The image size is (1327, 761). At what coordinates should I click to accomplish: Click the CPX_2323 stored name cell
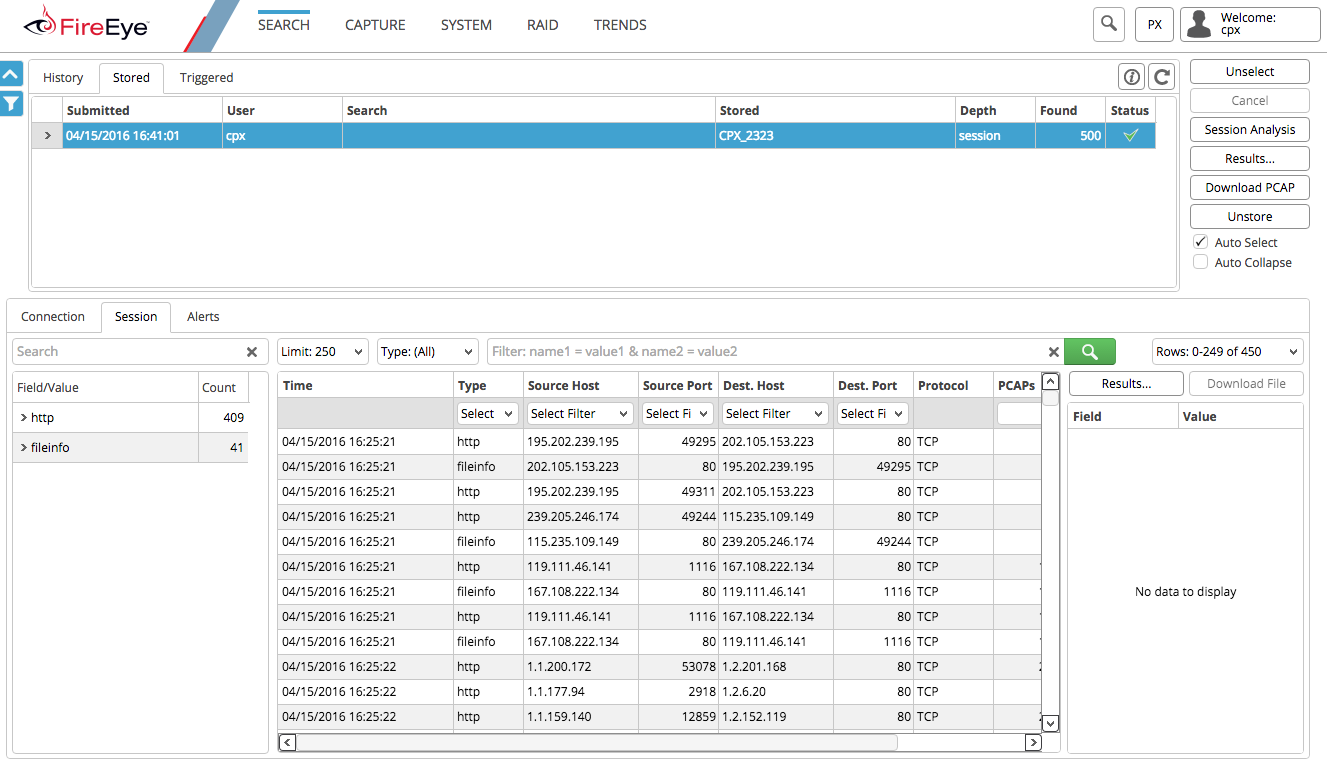coord(835,136)
